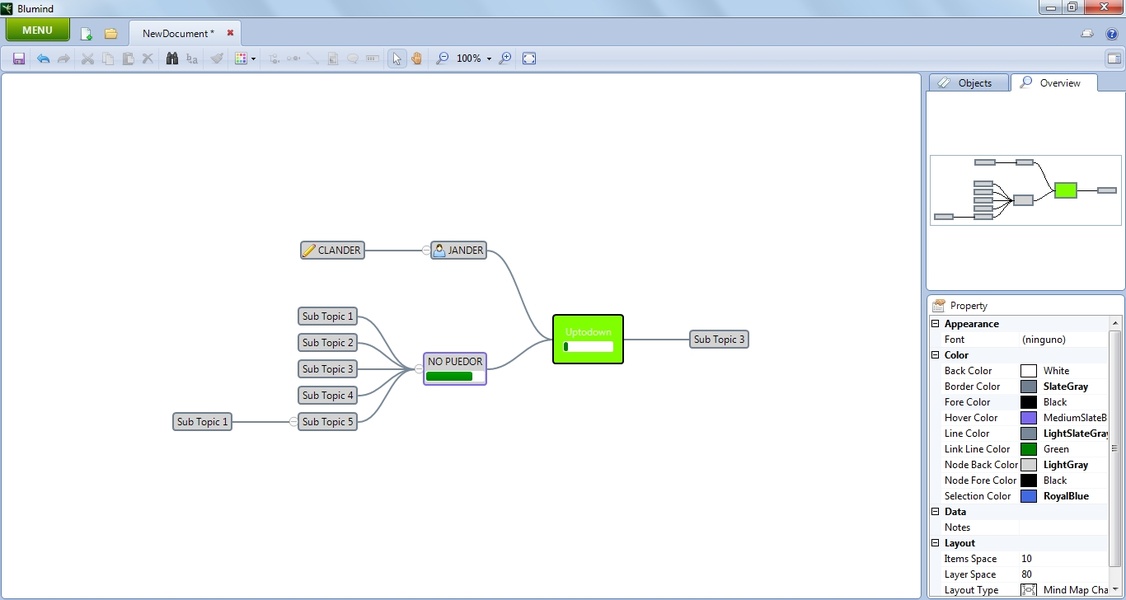Click the zoom in magnifier icon

[505, 59]
